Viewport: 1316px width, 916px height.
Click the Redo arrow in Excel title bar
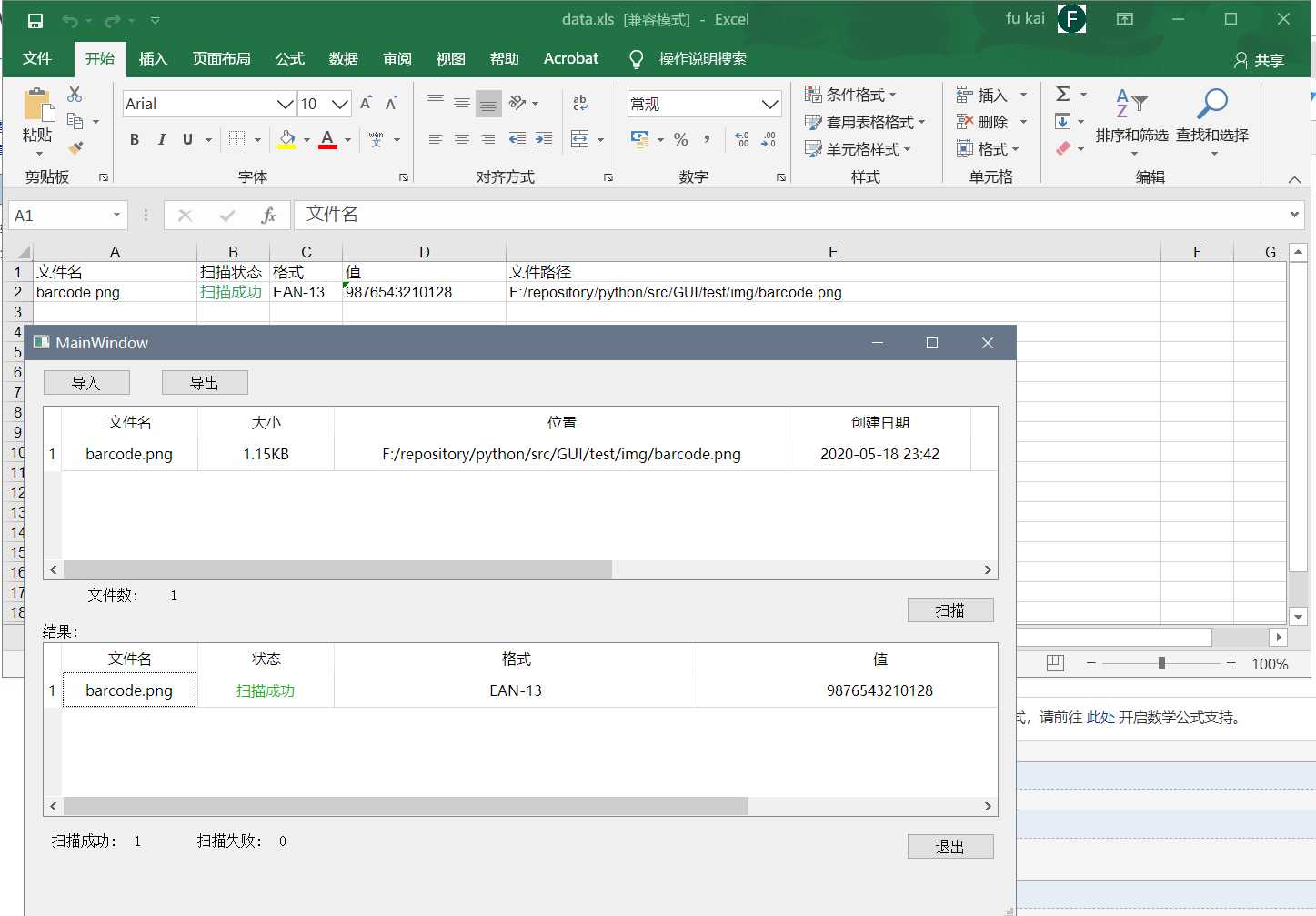112,20
